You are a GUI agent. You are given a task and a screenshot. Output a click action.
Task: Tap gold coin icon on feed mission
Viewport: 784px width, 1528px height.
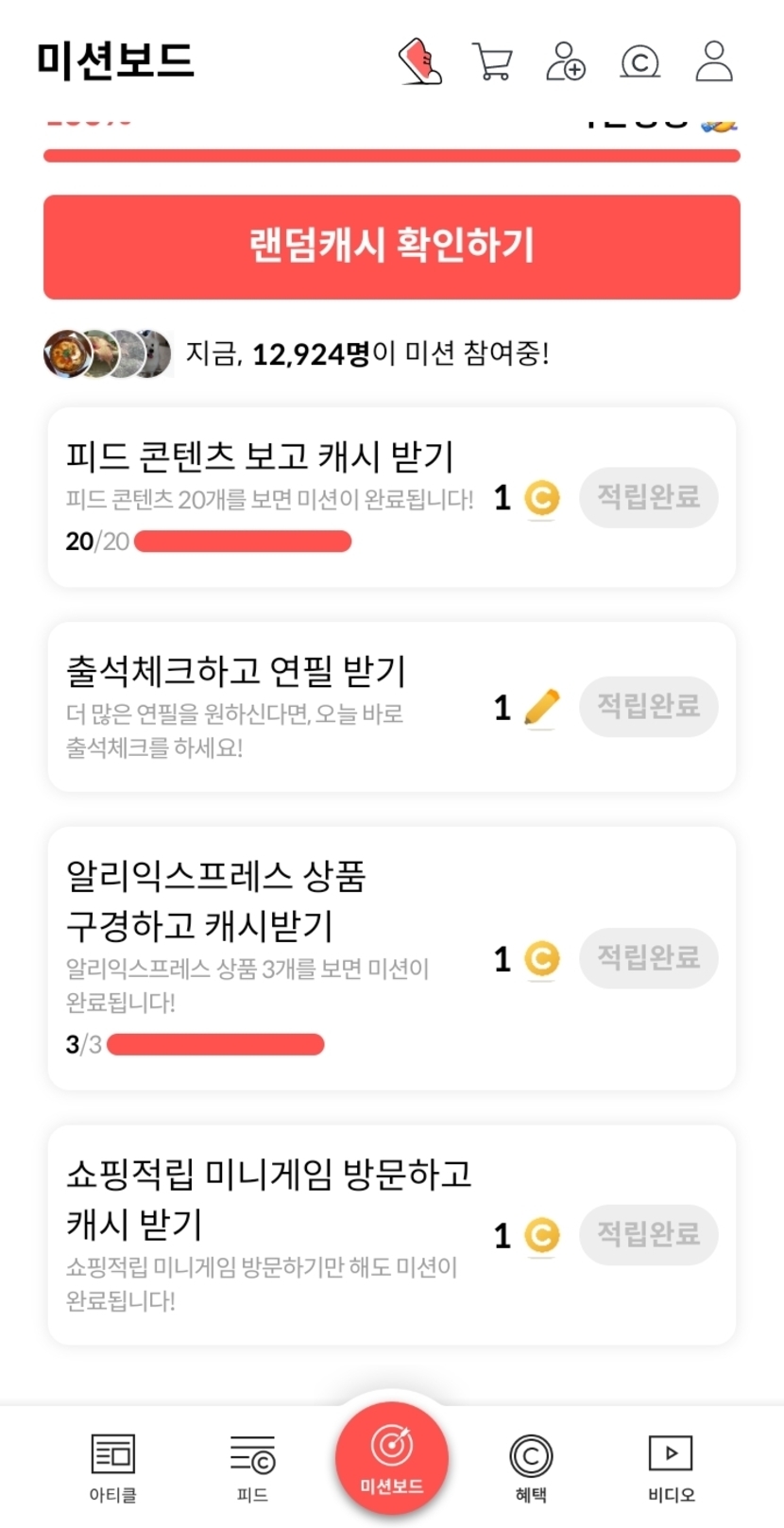(x=541, y=498)
